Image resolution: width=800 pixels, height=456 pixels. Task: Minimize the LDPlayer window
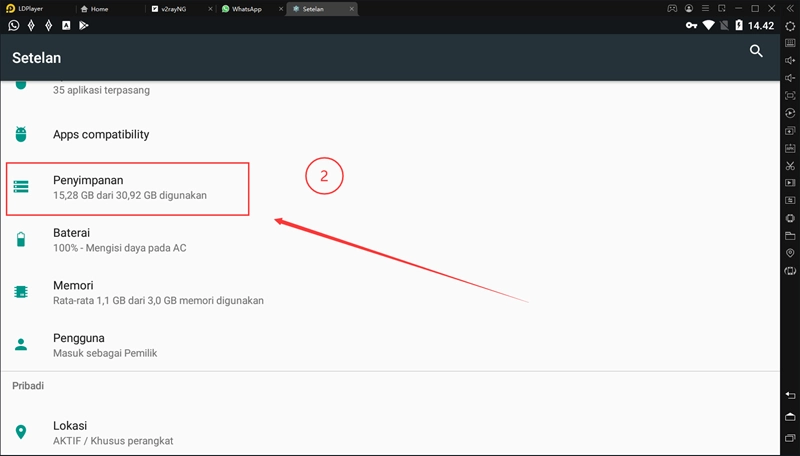tap(738, 9)
